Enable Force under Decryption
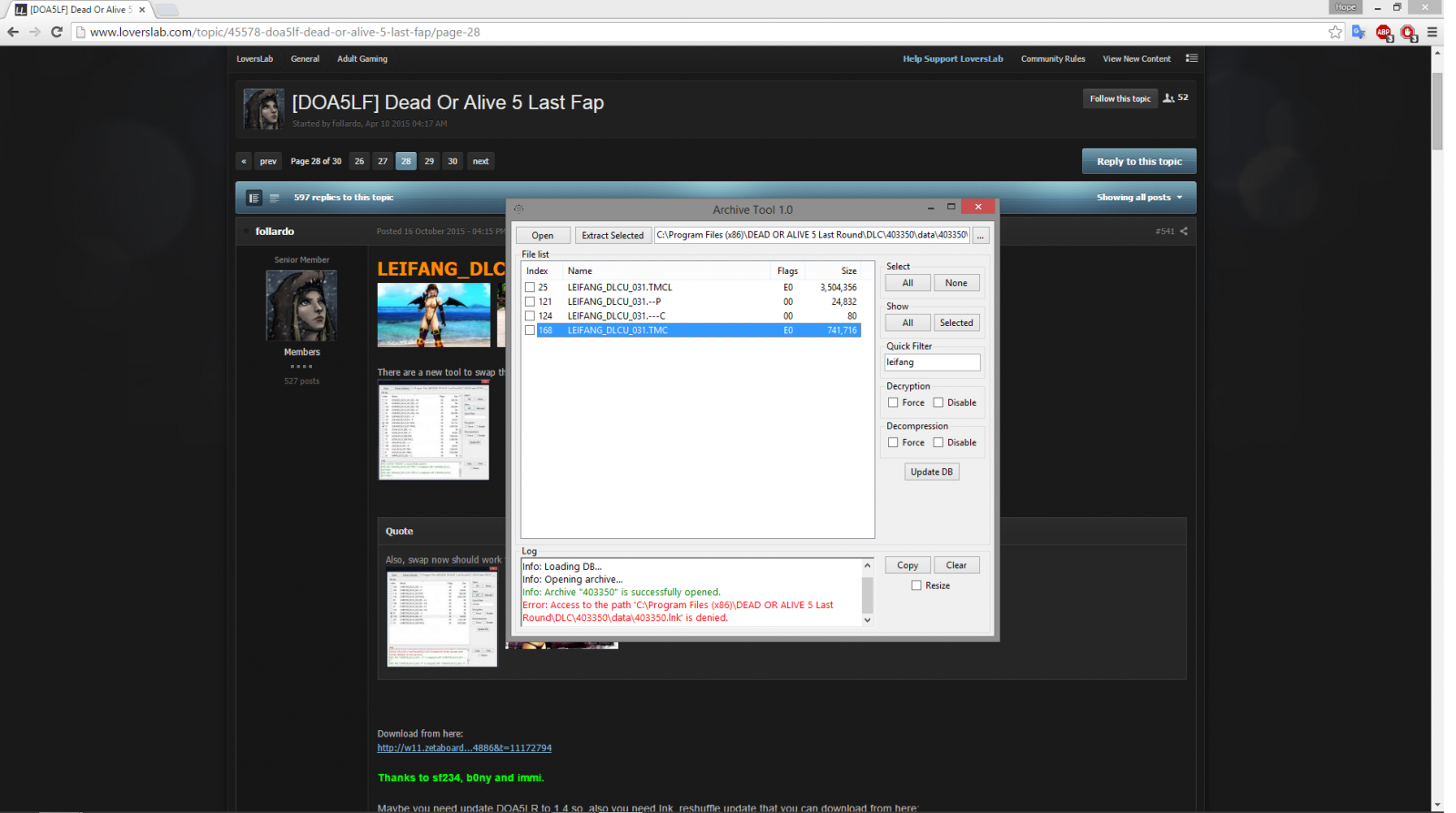The height and width of the screenshot is (813, 1456). [x=893, y=402]
